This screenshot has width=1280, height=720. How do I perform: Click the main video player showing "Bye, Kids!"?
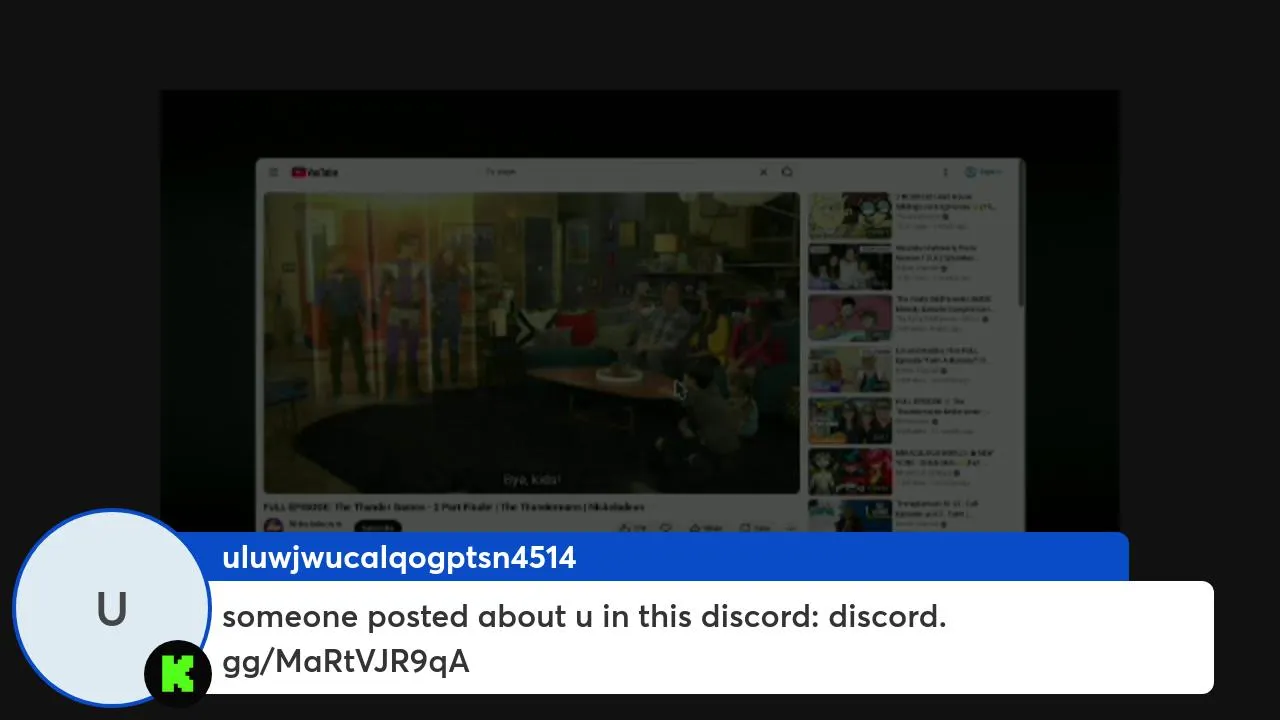[x=531, y=342]
